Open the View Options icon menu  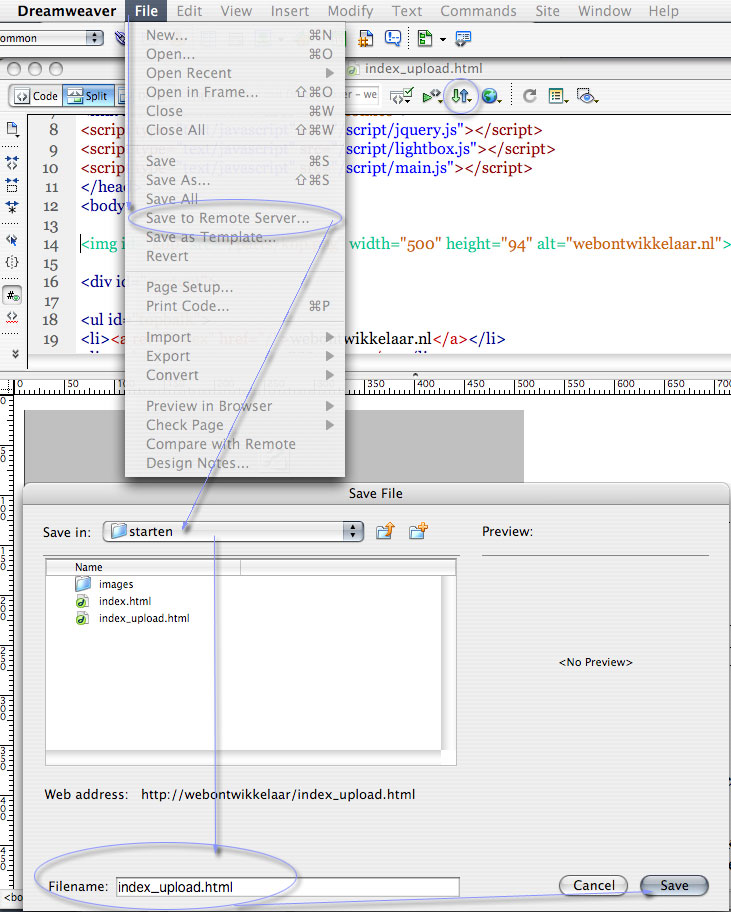click(558, 96)
